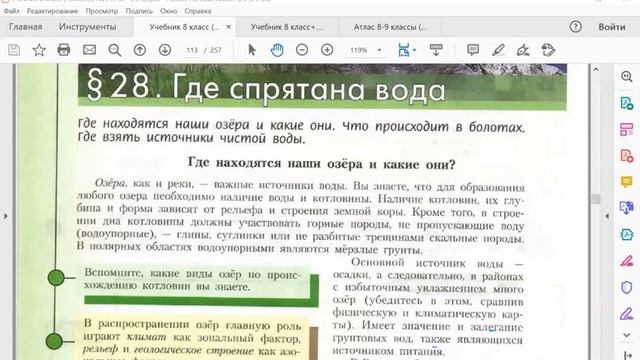Click the fit page width icon
Image resolution: width=640 pixels, height=360 pixels.
pos(404,50)
